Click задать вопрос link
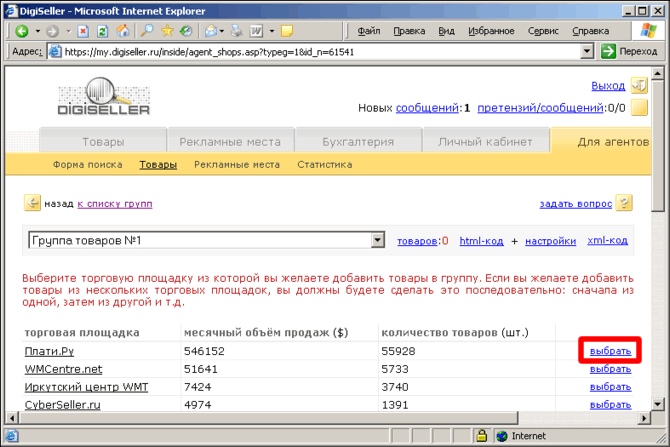 [576, 204]
